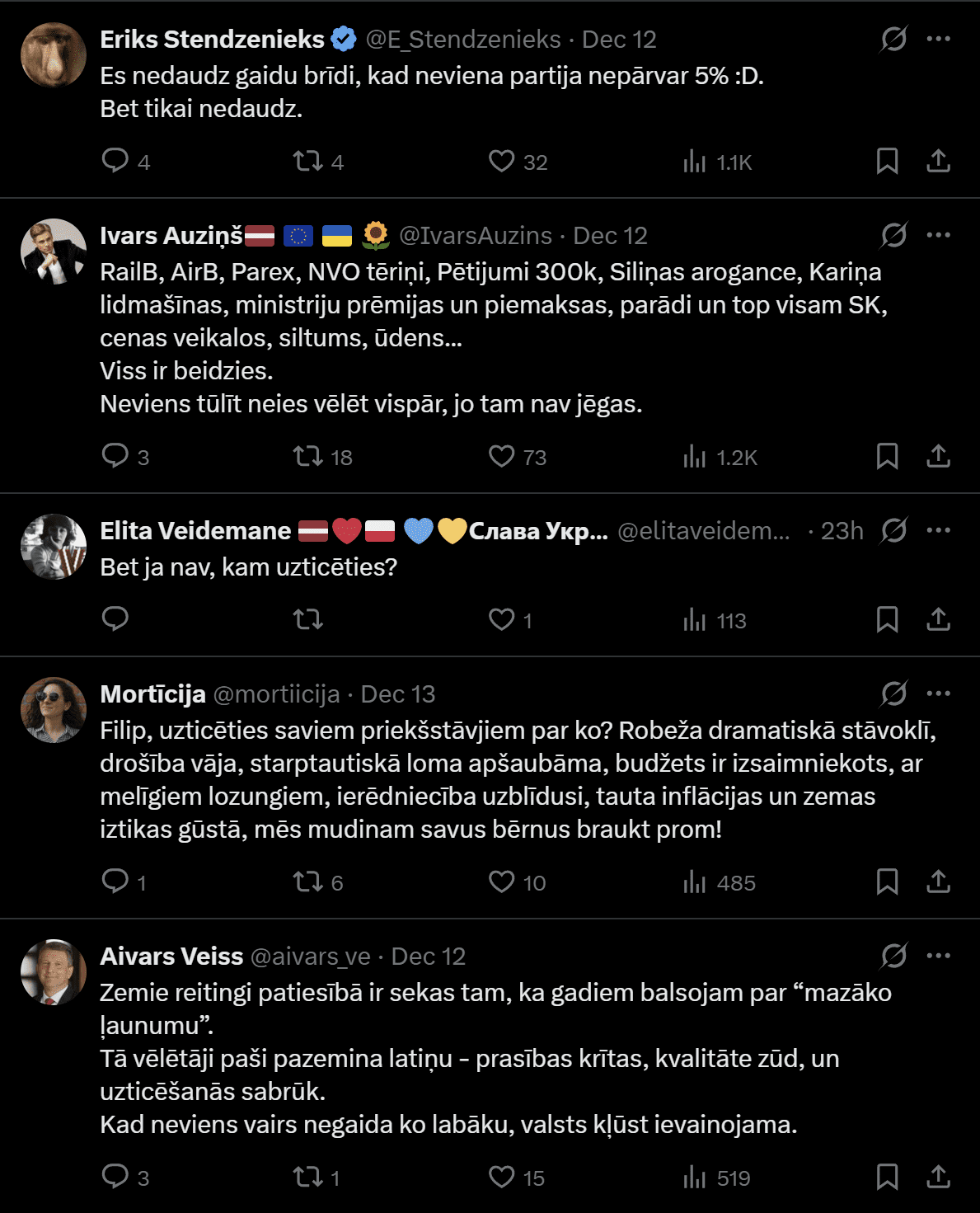Open more options on Eriks Stendzenieks' tweet

coord(938,39)
